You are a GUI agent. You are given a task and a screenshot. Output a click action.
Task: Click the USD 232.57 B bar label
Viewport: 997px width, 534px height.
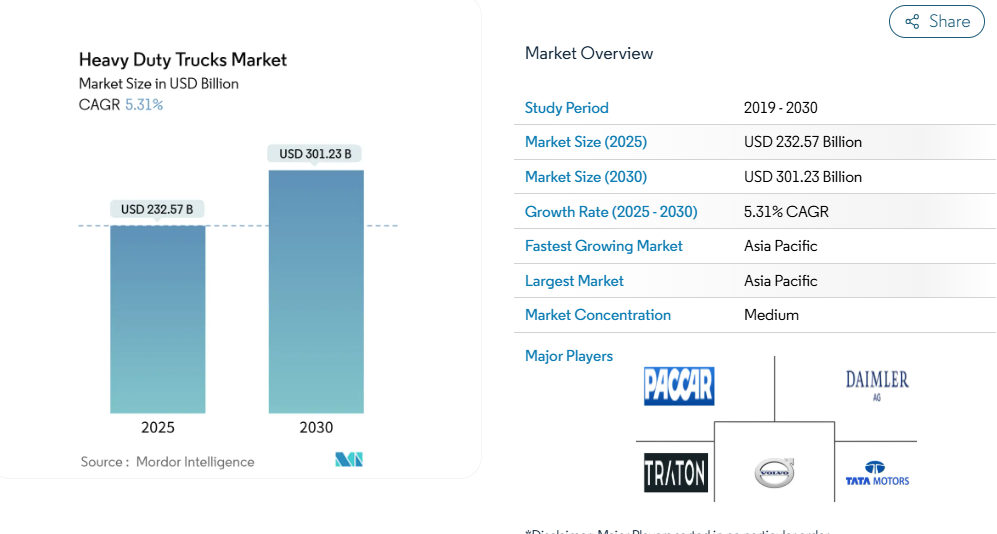tap(157, 209)
